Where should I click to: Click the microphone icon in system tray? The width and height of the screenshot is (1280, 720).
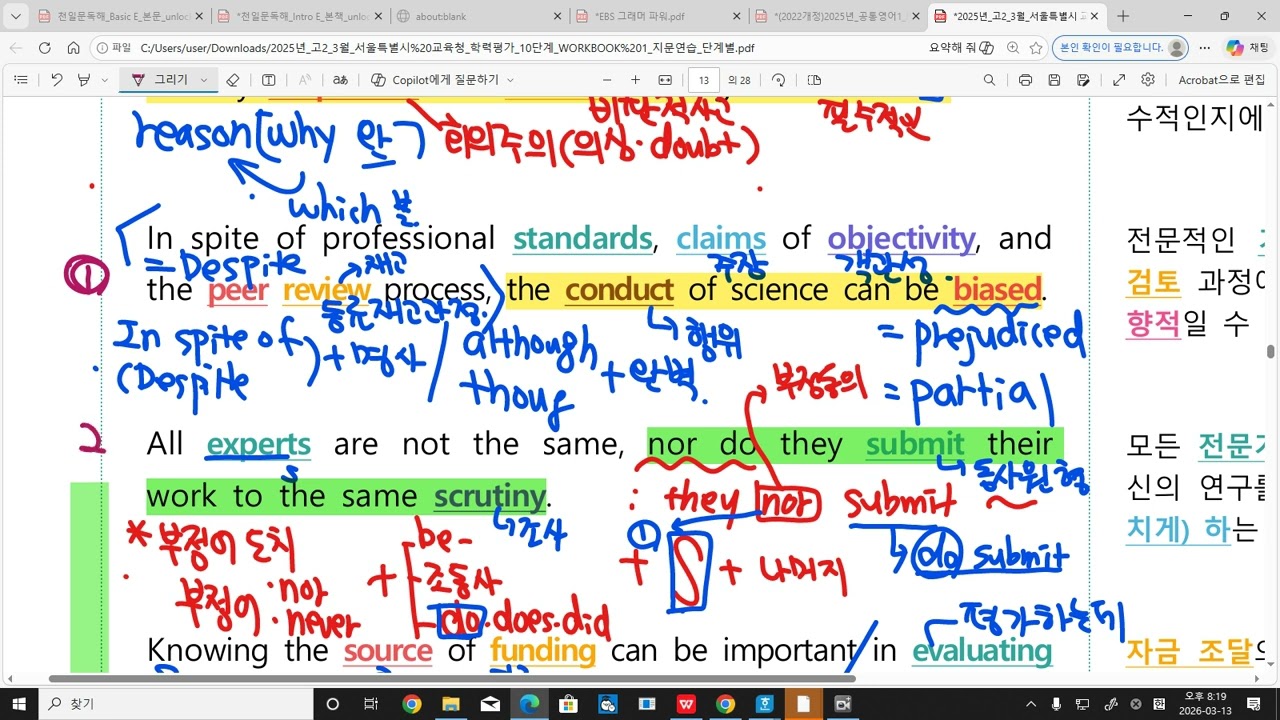tap(1057, 703)
